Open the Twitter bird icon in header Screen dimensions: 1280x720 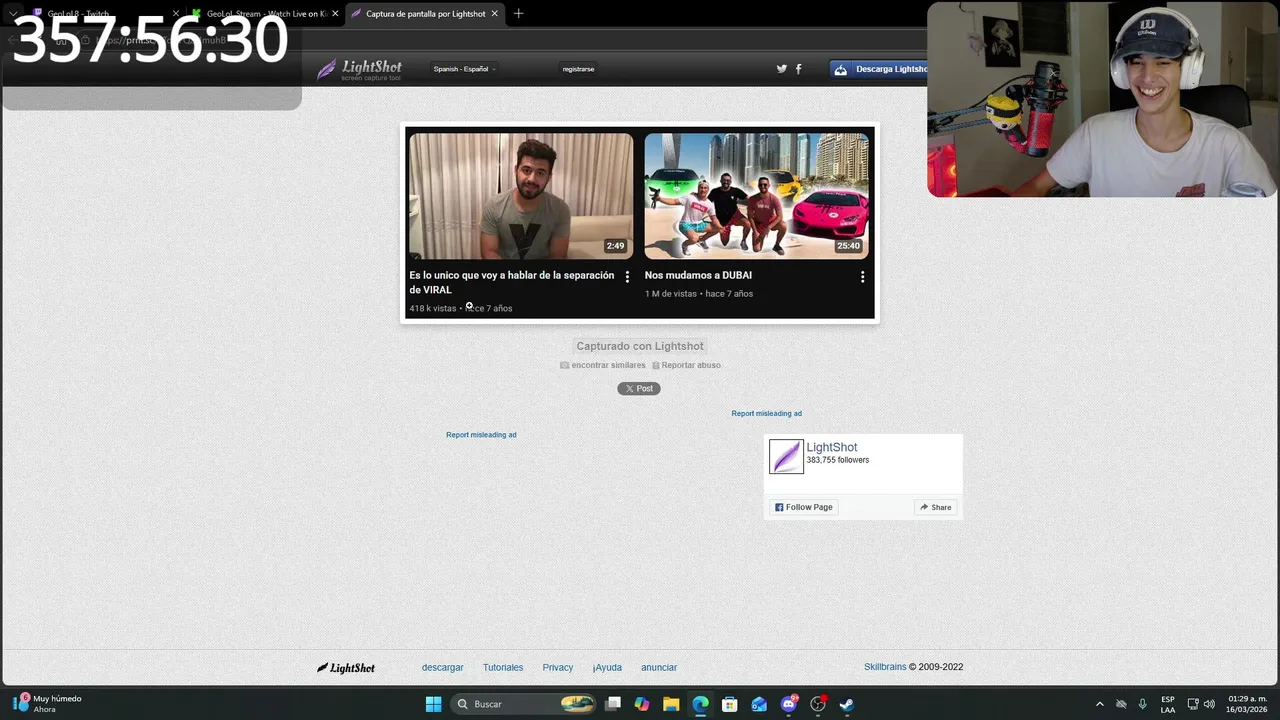point(782,69)
